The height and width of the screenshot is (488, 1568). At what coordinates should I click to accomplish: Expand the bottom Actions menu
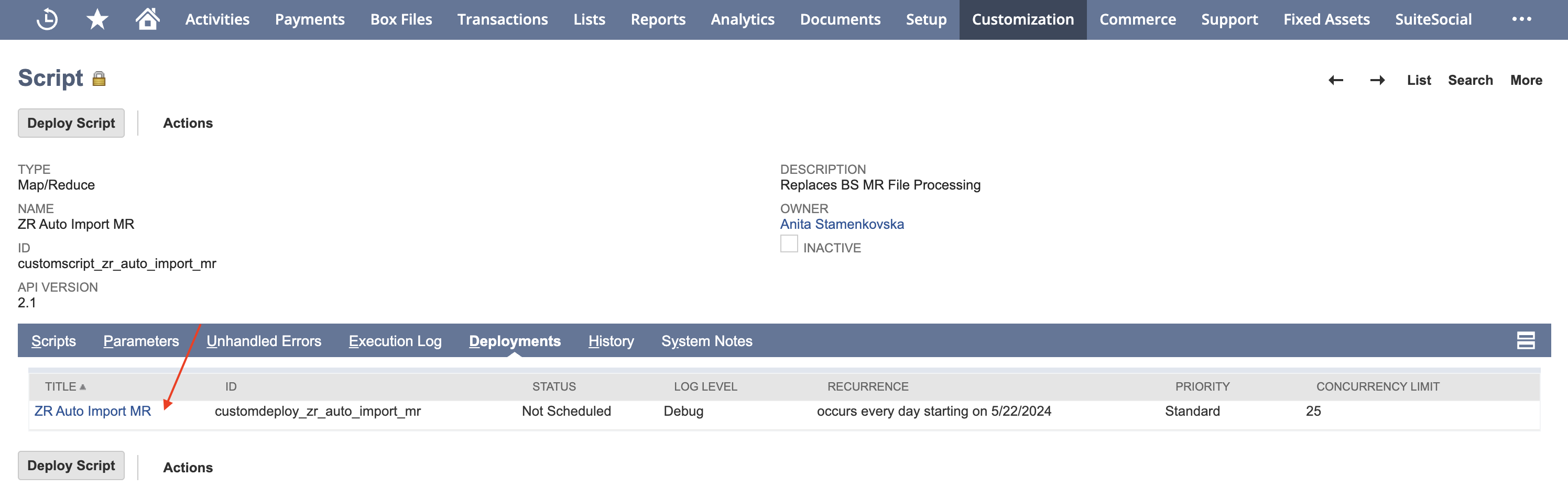[188, 467]
